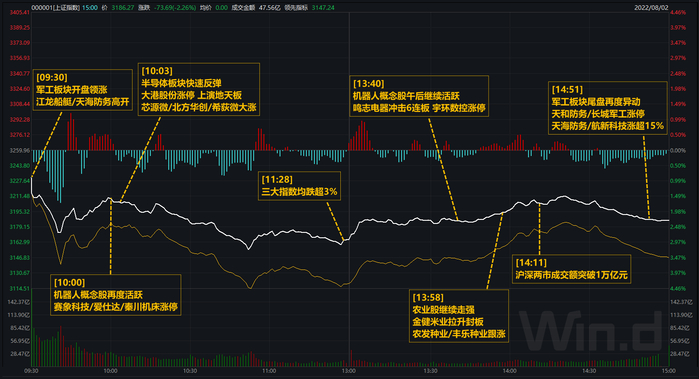
Task: Click the 0.00% percent axis label
Action: [x=678, y=151]
